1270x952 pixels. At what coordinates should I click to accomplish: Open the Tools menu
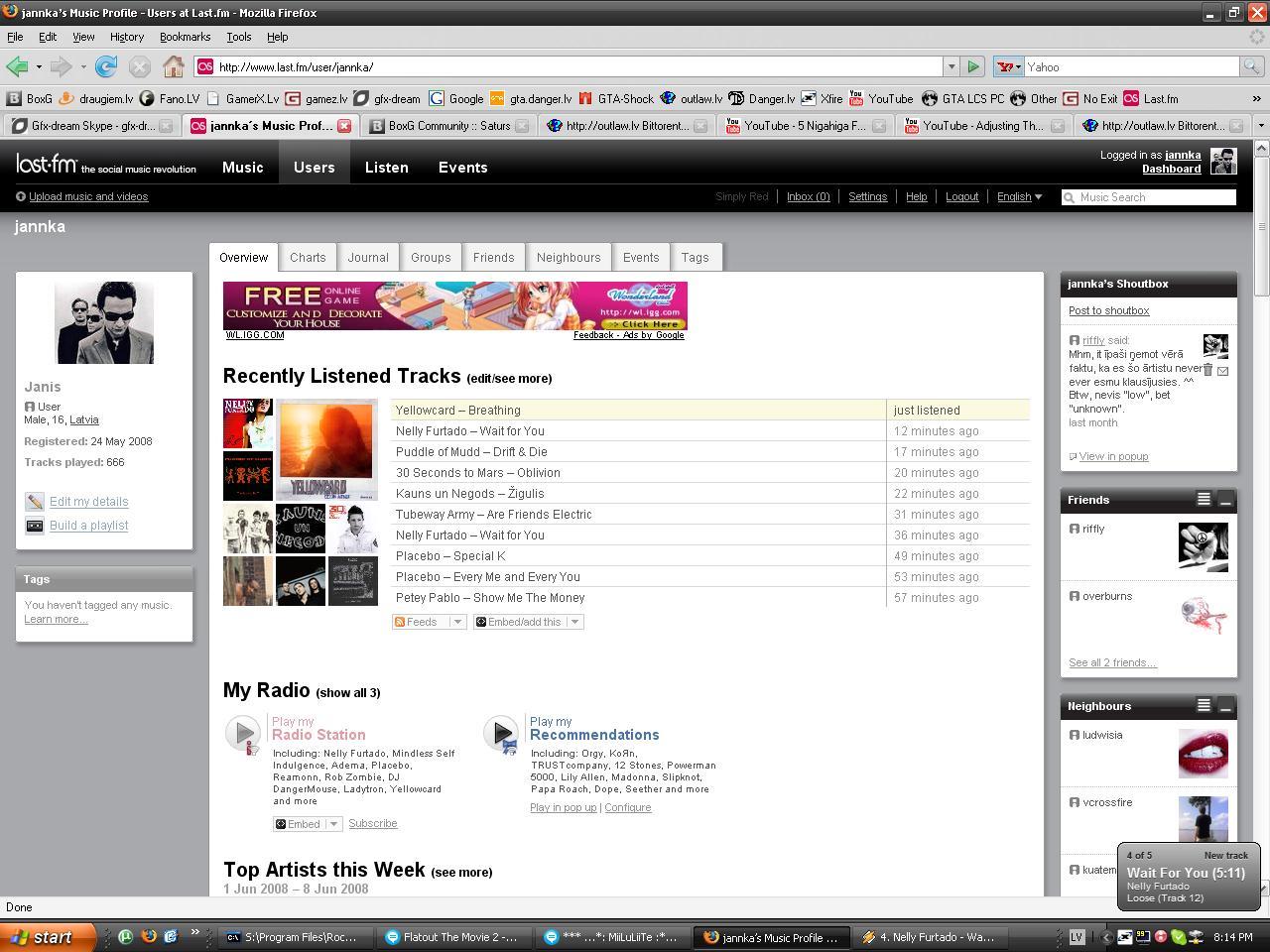click(238, 37)
